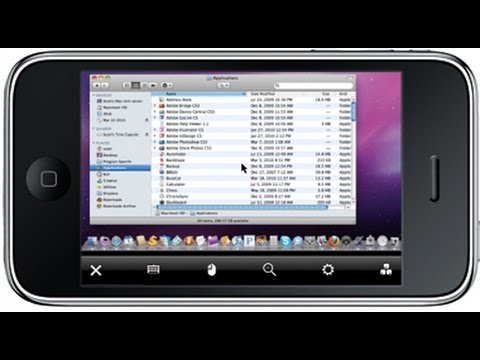Image resolution: width=480 pixels, height=360 pixels.
Task: Select Address Book in the file list
Action: pos(252,100)
